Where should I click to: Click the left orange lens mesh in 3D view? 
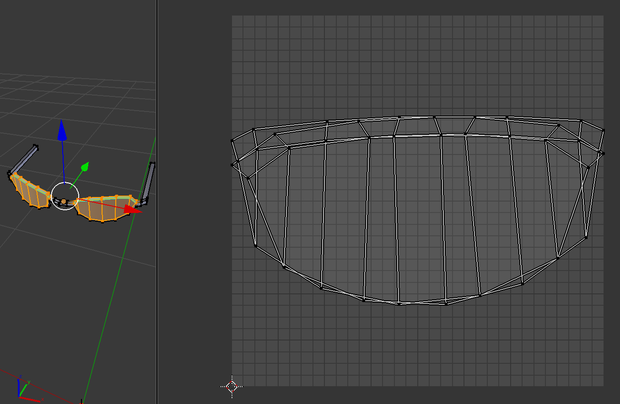pos(30,192)
